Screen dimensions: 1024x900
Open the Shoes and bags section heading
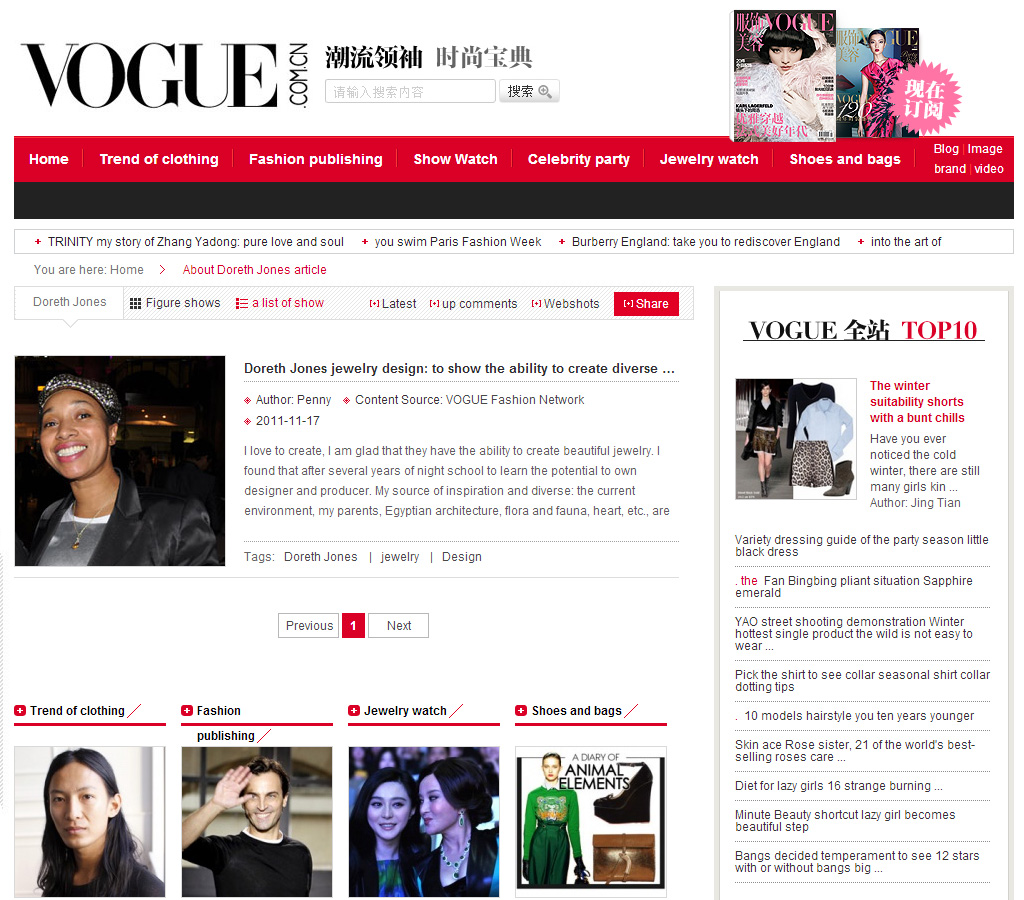coord(577,711)
